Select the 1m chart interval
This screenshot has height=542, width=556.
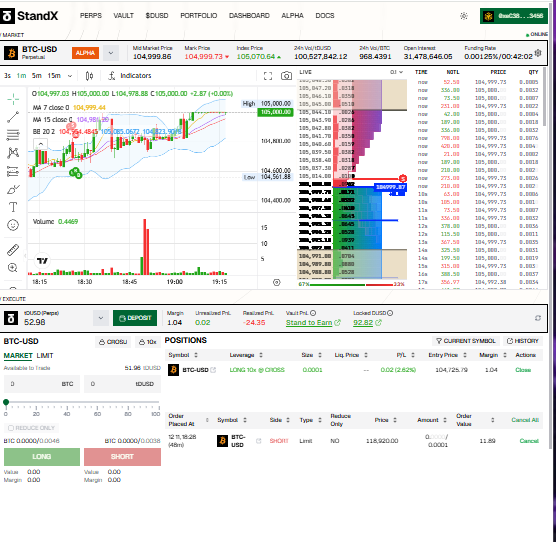click(21, 76)
